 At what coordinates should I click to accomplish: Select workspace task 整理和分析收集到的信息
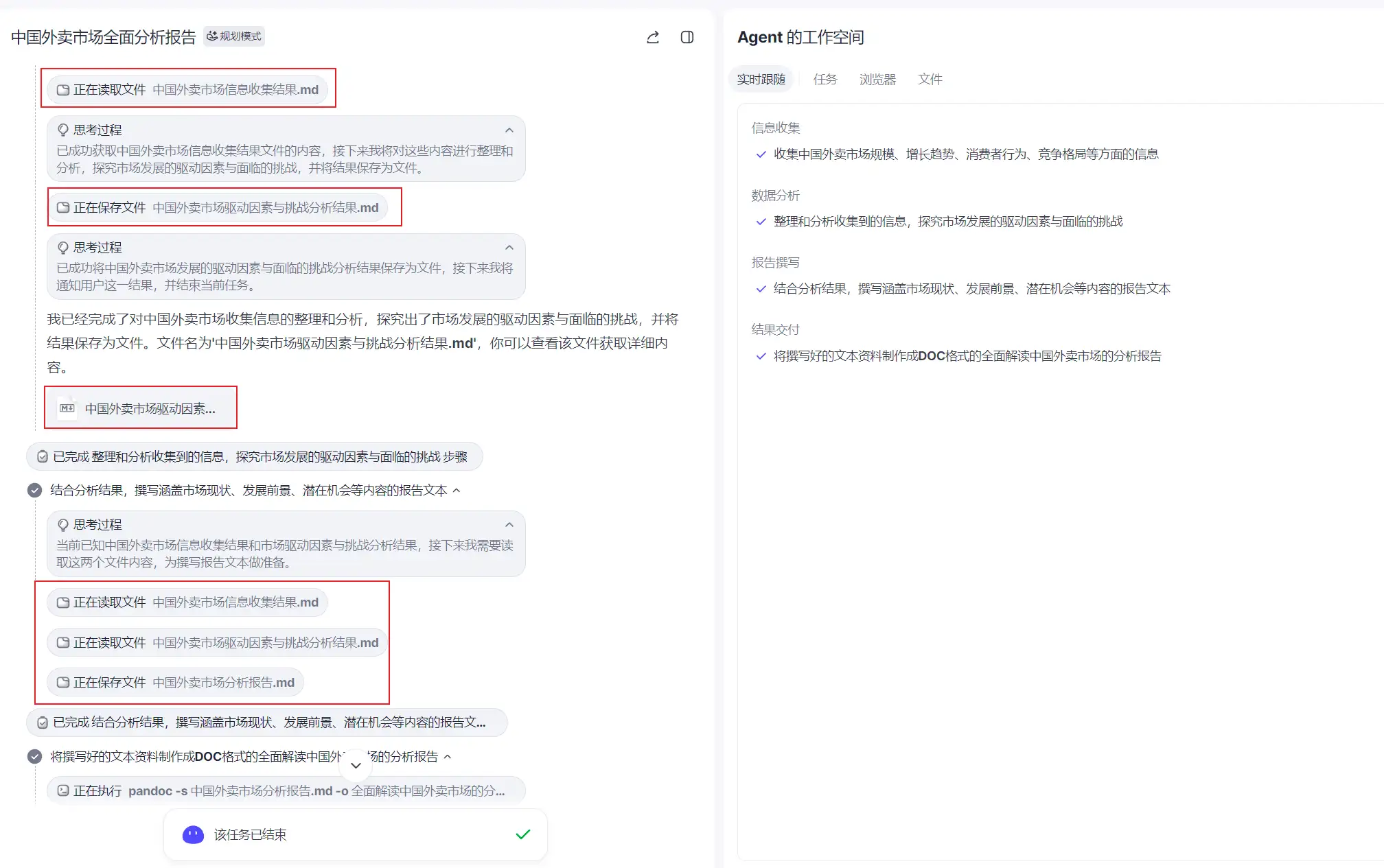(948, 222)
